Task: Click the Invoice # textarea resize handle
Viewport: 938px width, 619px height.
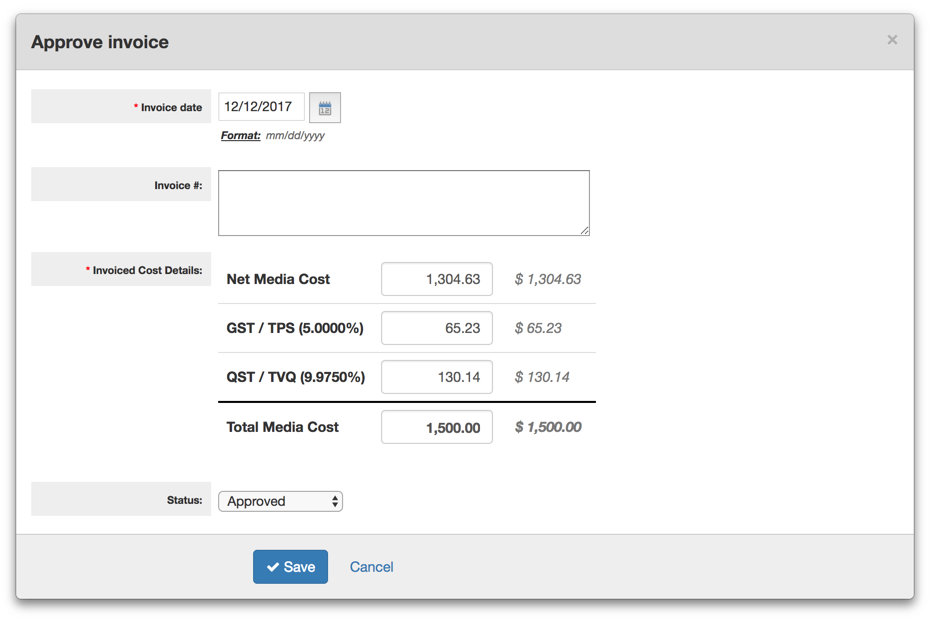Action: (585, 231)
